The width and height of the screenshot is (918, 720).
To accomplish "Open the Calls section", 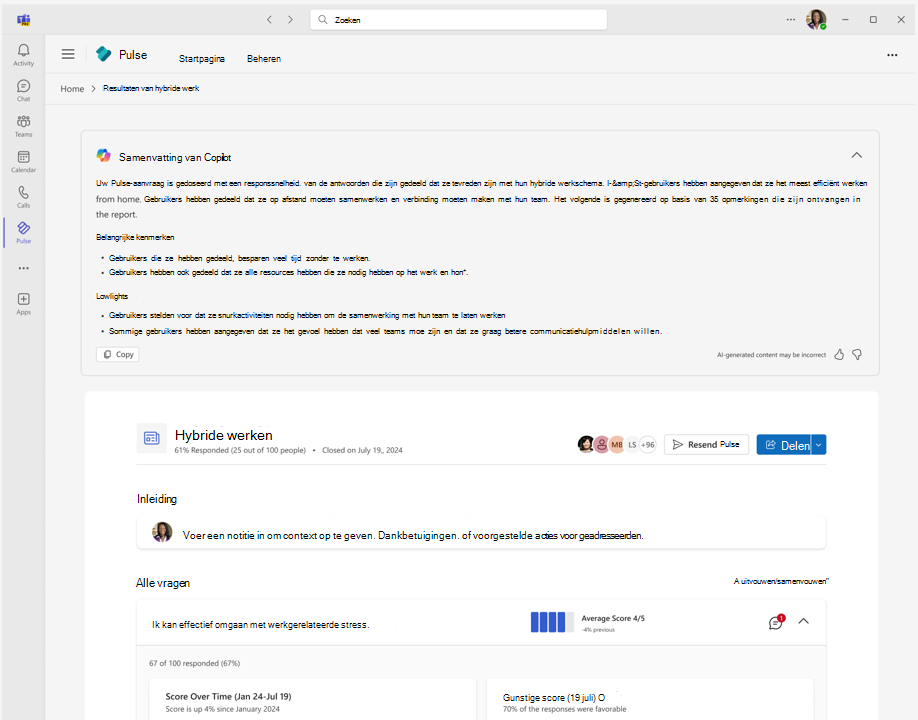I will 22,196.
